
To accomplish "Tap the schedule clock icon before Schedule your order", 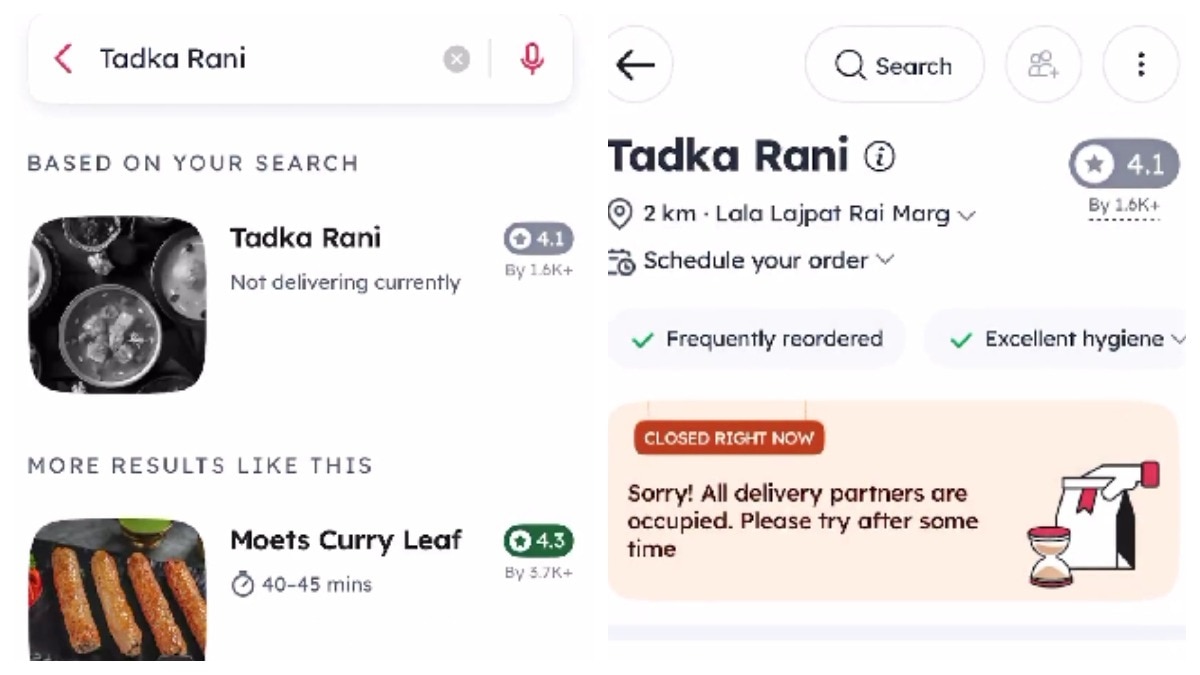I will (623, 260).
